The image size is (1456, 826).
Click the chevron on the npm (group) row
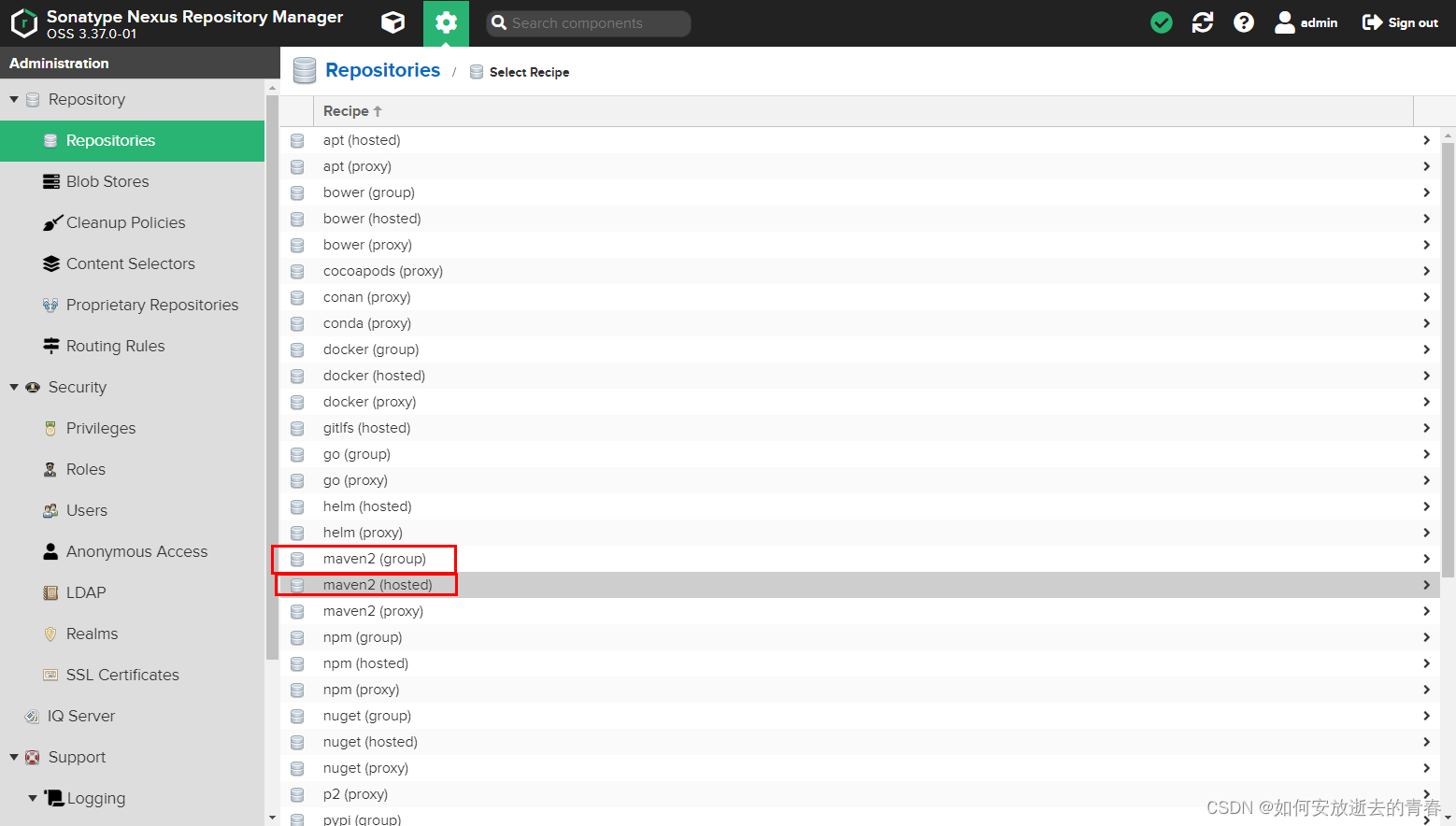click(1426, 637)
